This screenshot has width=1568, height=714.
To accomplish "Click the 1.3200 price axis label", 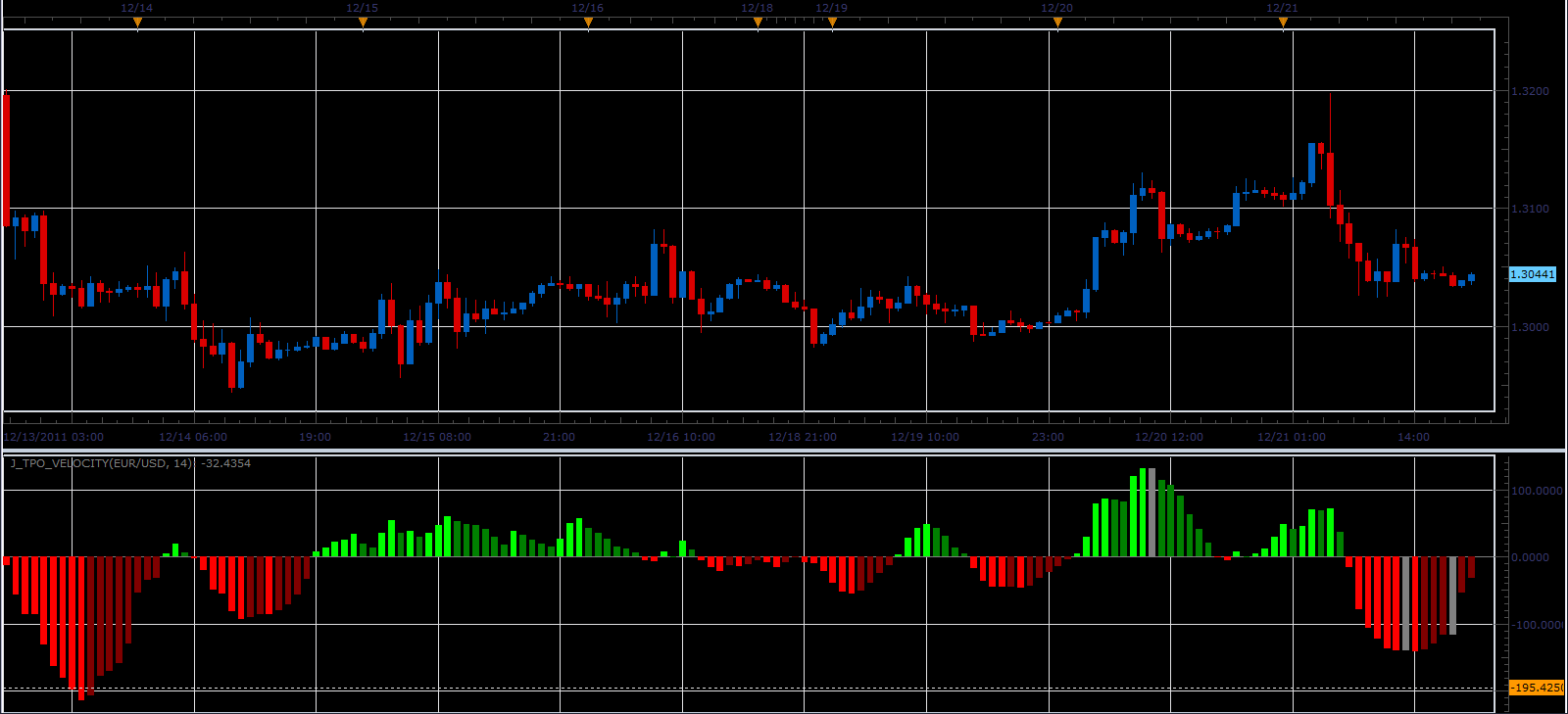I will [1531, 91].
